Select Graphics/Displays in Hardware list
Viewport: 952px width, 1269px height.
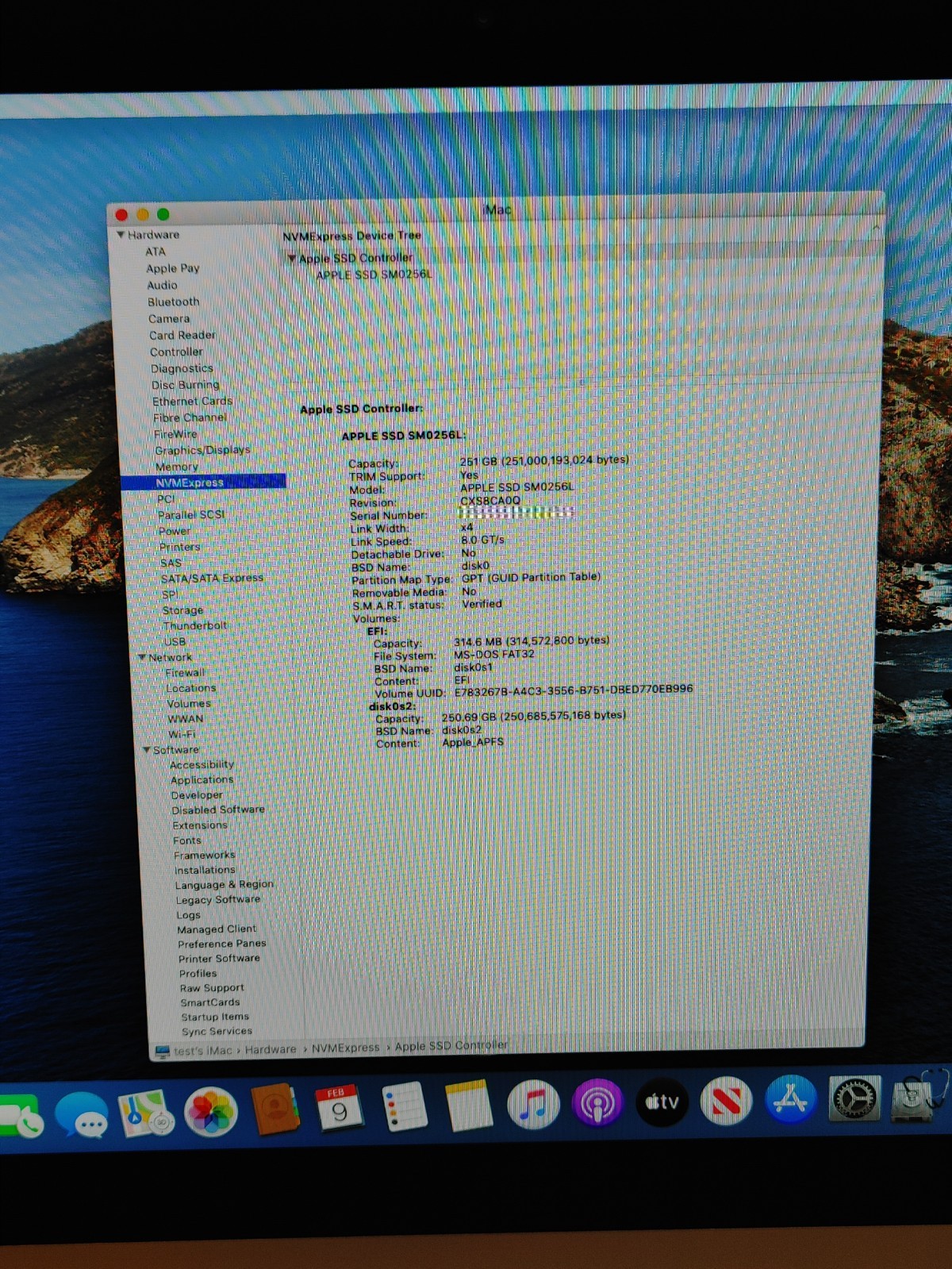pos(202,450)
